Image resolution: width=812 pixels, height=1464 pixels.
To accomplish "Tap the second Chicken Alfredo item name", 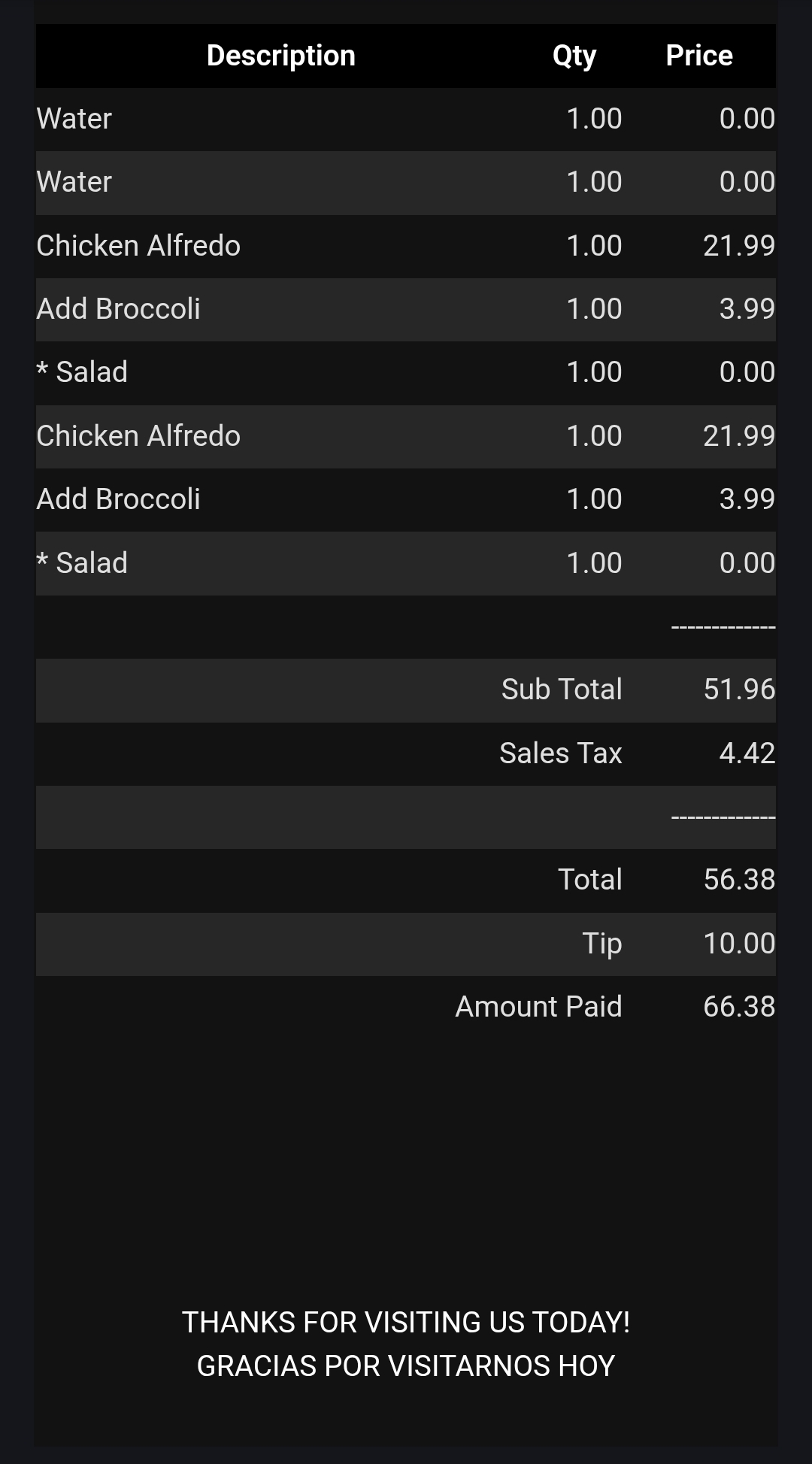I will 138,436.
